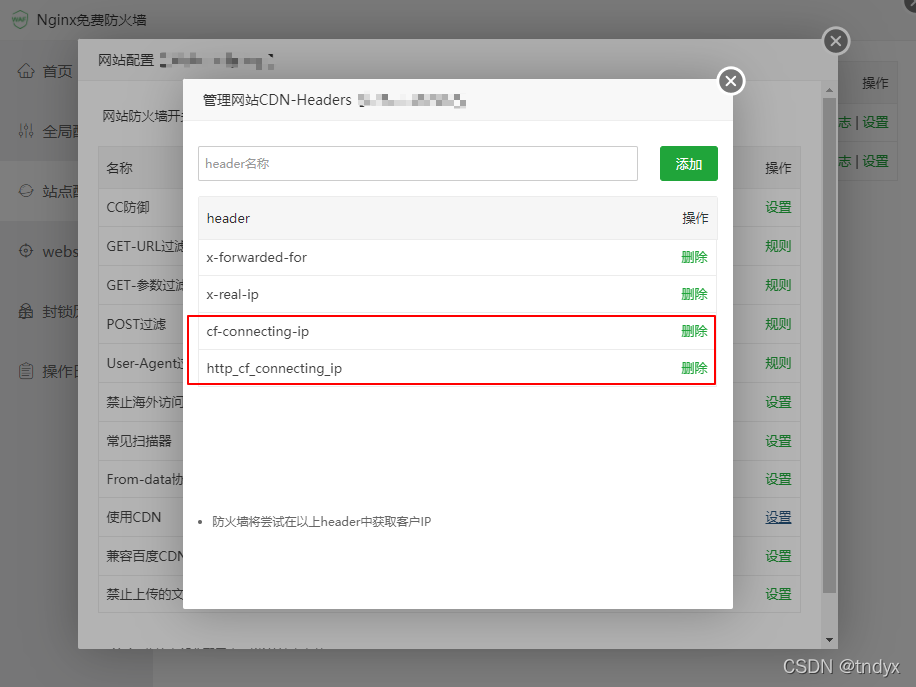
Task: Click the header name input field
Action: tap(418, 164)
